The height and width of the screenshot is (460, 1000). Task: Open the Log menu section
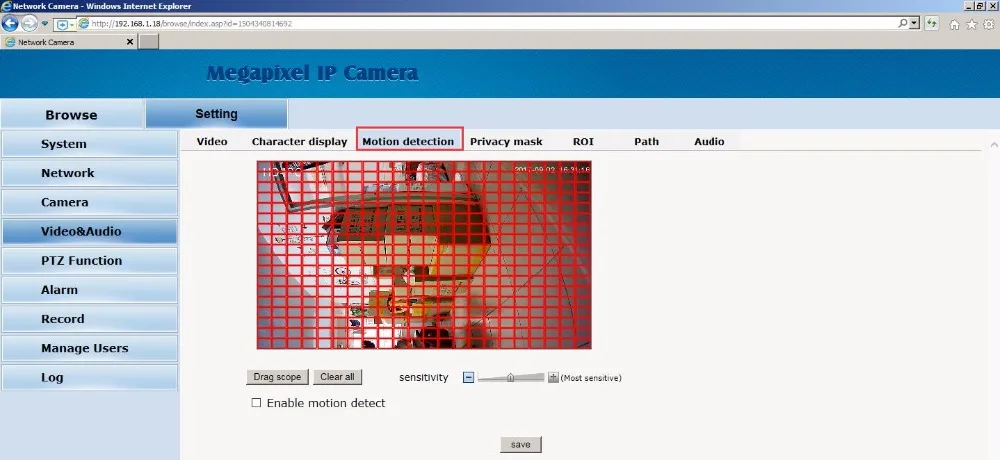[x=89, y=378]
